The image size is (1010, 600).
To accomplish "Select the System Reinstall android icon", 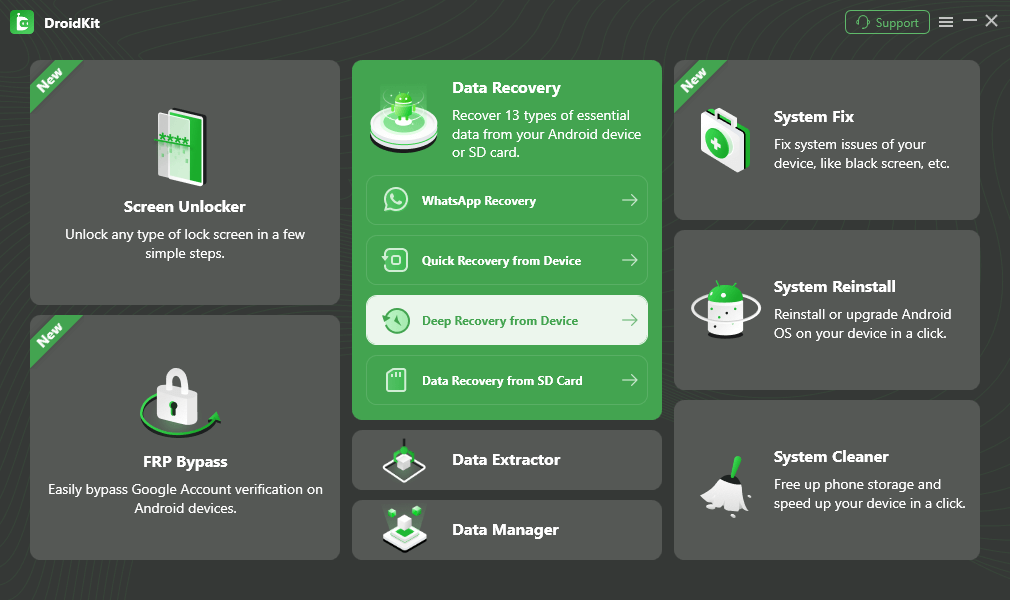I will 724,310.
